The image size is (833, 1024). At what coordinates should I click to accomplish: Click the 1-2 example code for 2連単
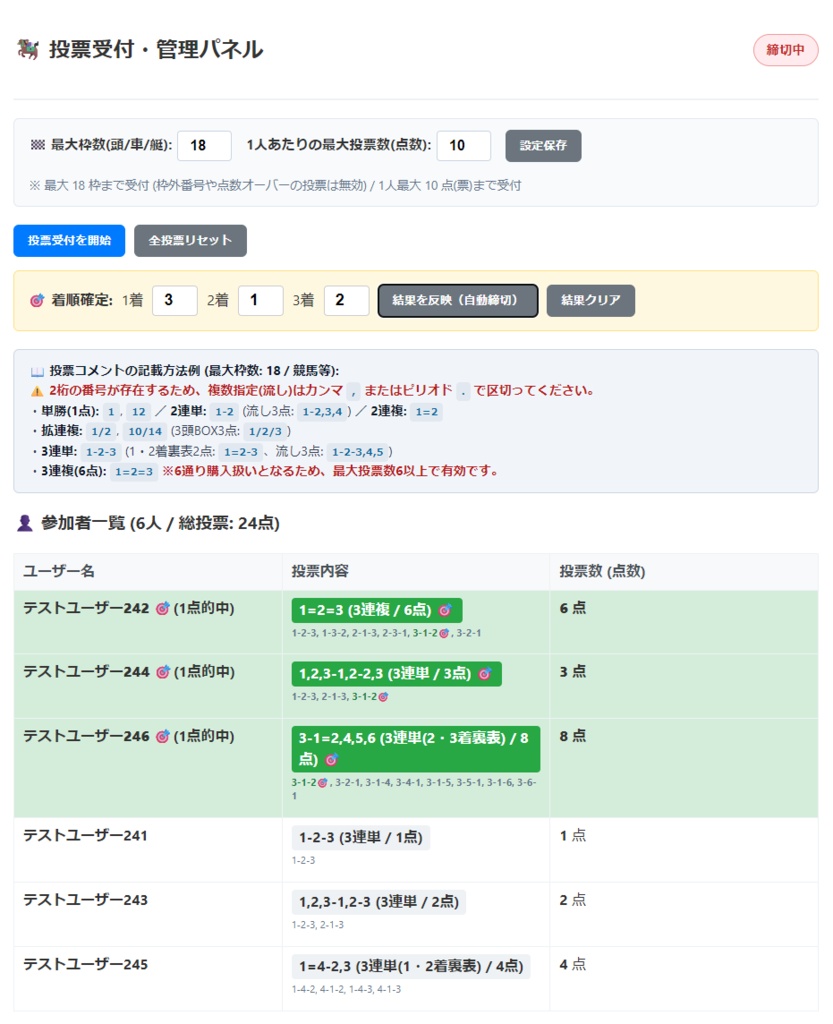(225, 411)
